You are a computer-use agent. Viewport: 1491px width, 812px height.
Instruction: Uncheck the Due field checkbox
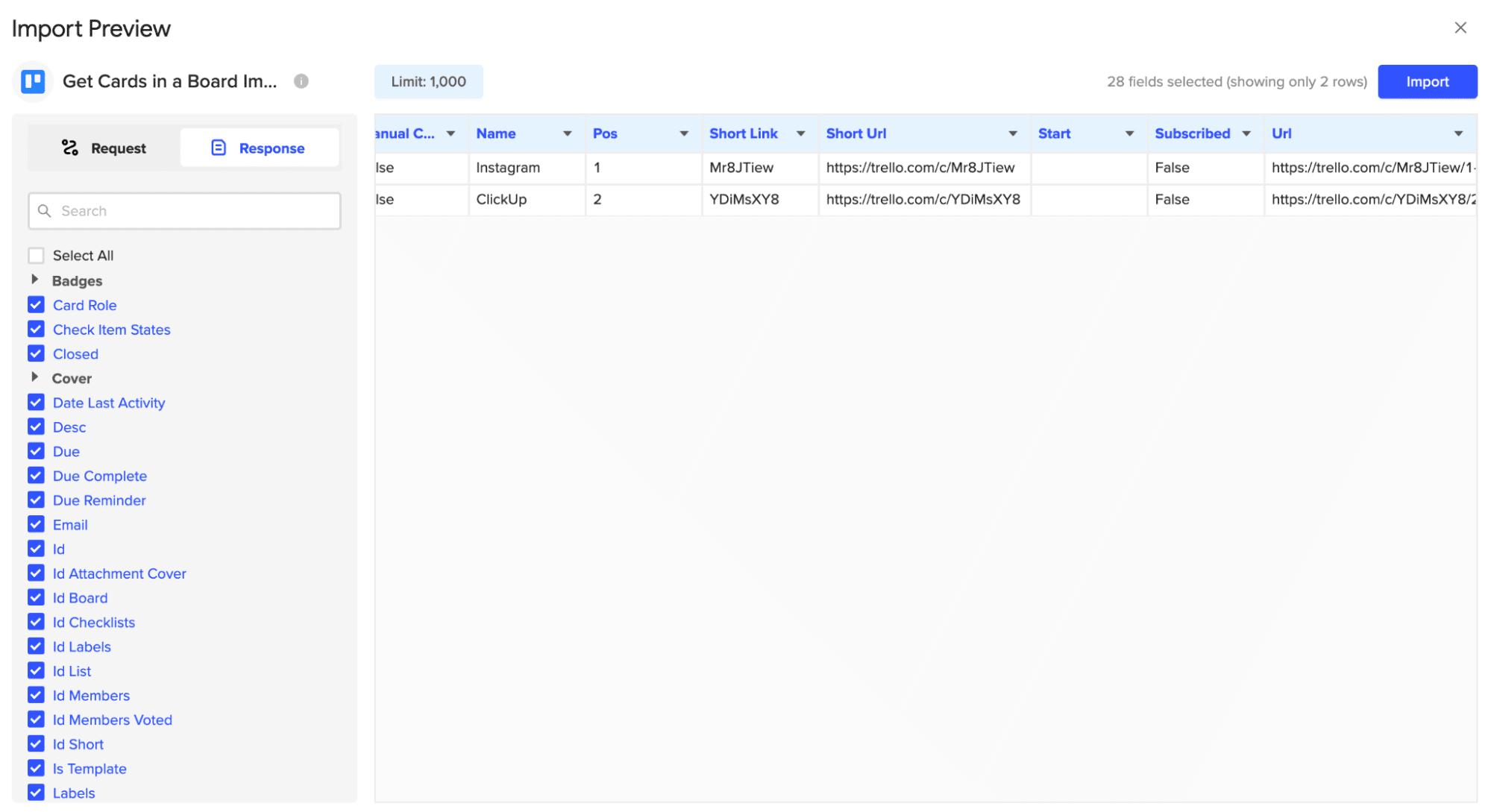coord(36,451)
